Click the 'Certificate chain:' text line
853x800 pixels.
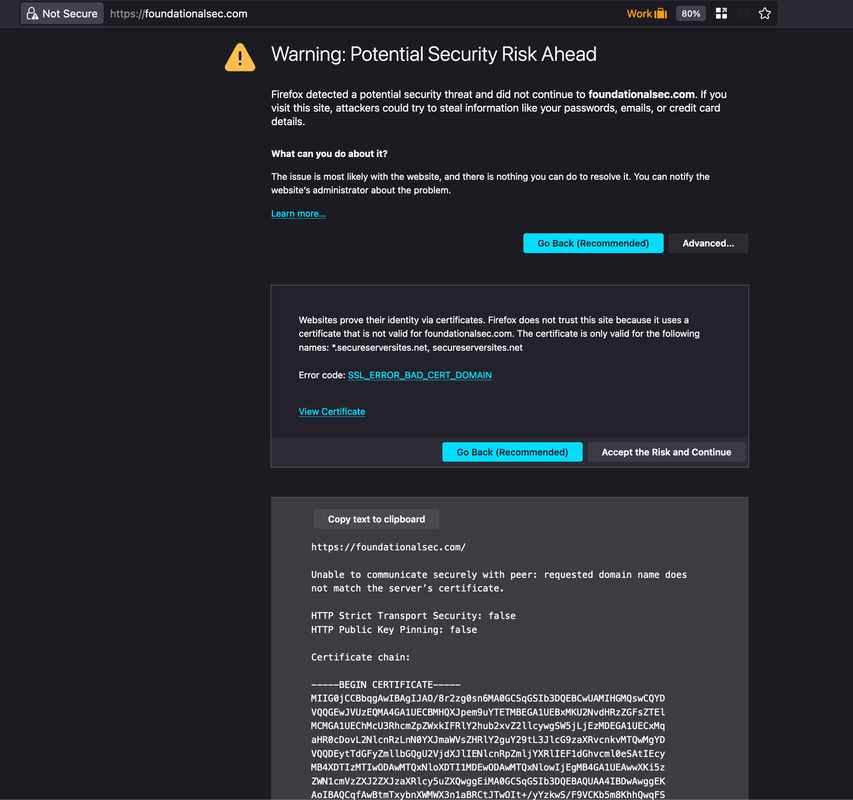(360, 657)
